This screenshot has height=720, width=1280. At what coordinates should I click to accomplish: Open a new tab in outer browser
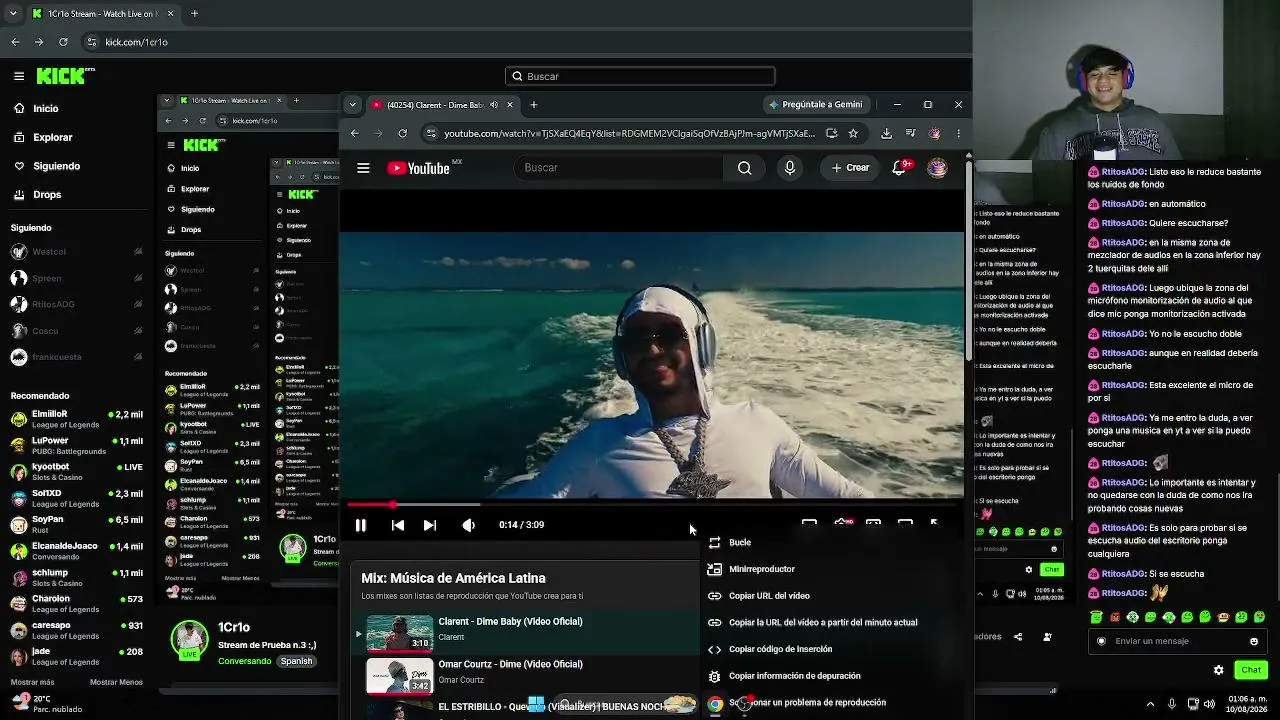(x=194, y=14)
